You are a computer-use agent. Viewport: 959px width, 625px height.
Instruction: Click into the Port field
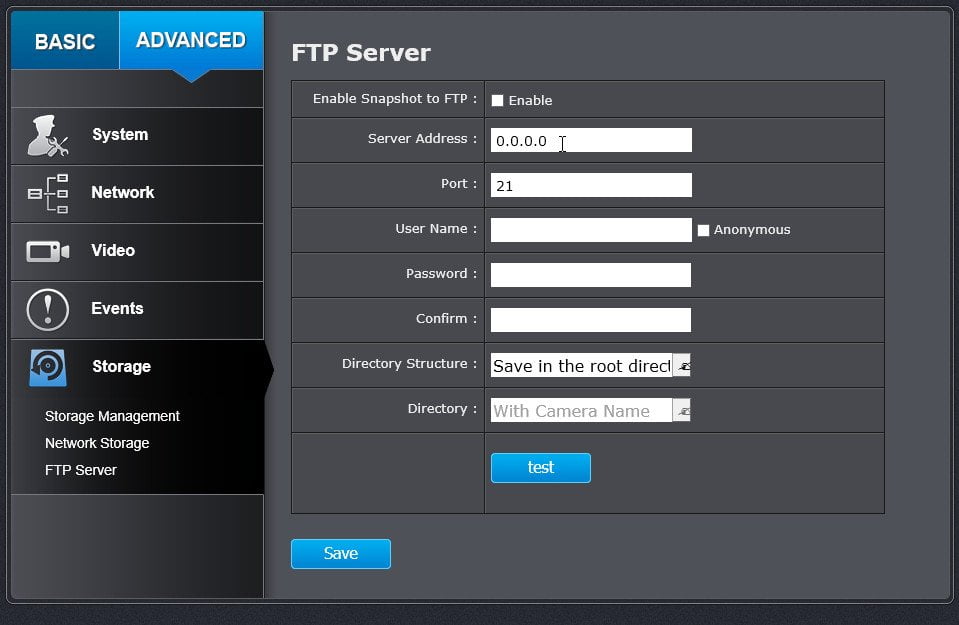(591, 185)
